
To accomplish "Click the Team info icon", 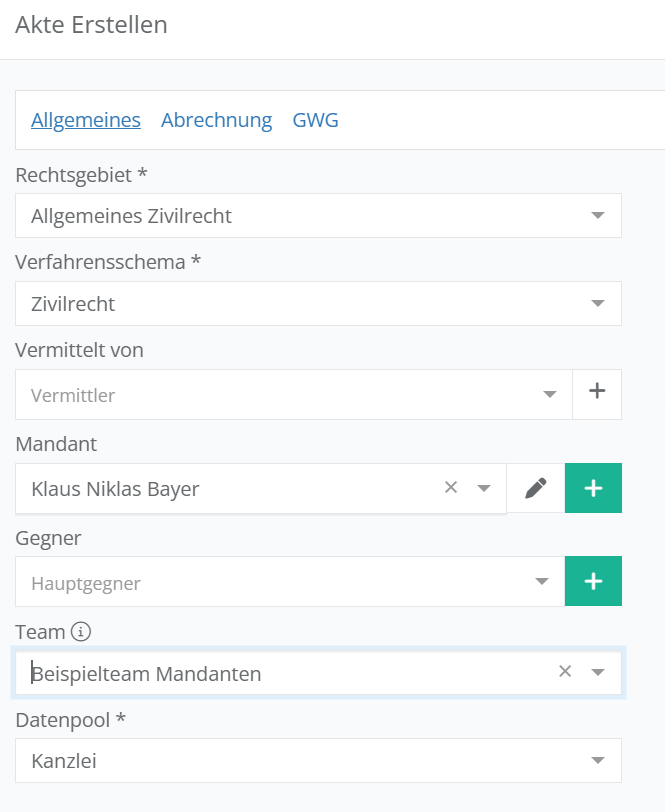I will click(x=81, y=632).
